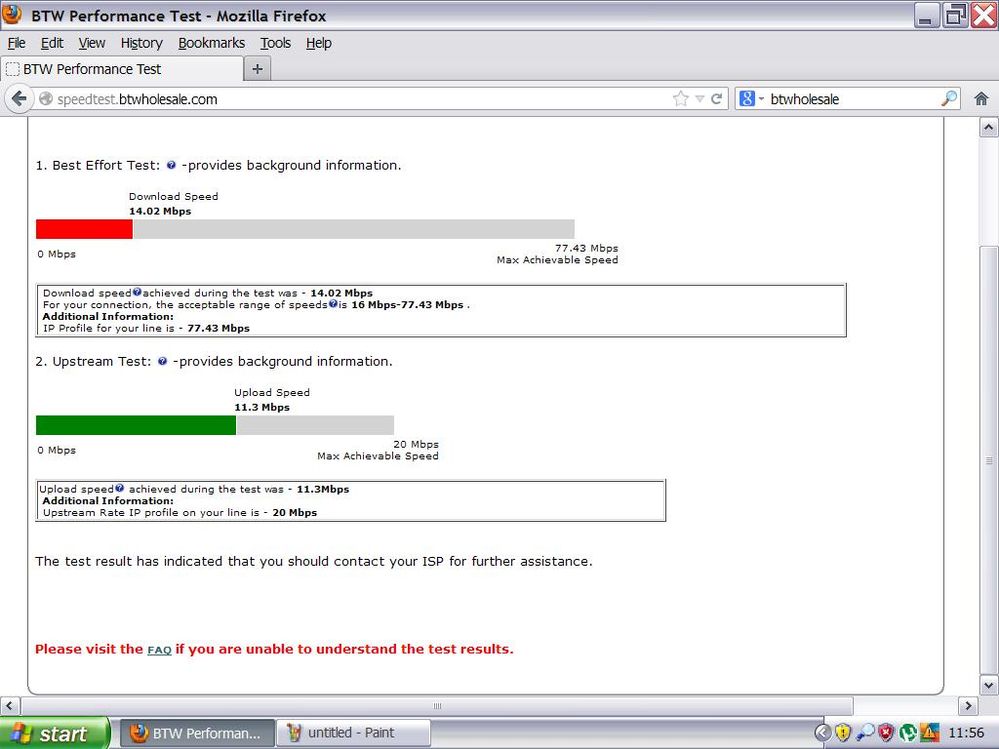Click the green uTorrent tray icon

point(908,733)
